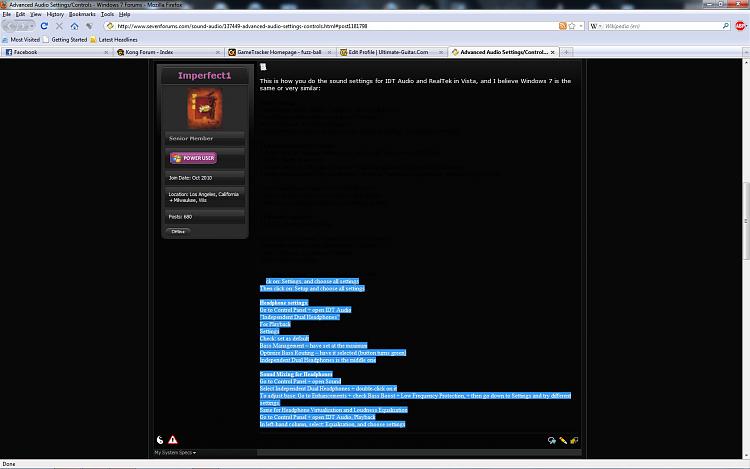Viewport: 750px width, 469px height.
Task: Open the Imperfect1 avatar image
Action: (x=205, y=109)
